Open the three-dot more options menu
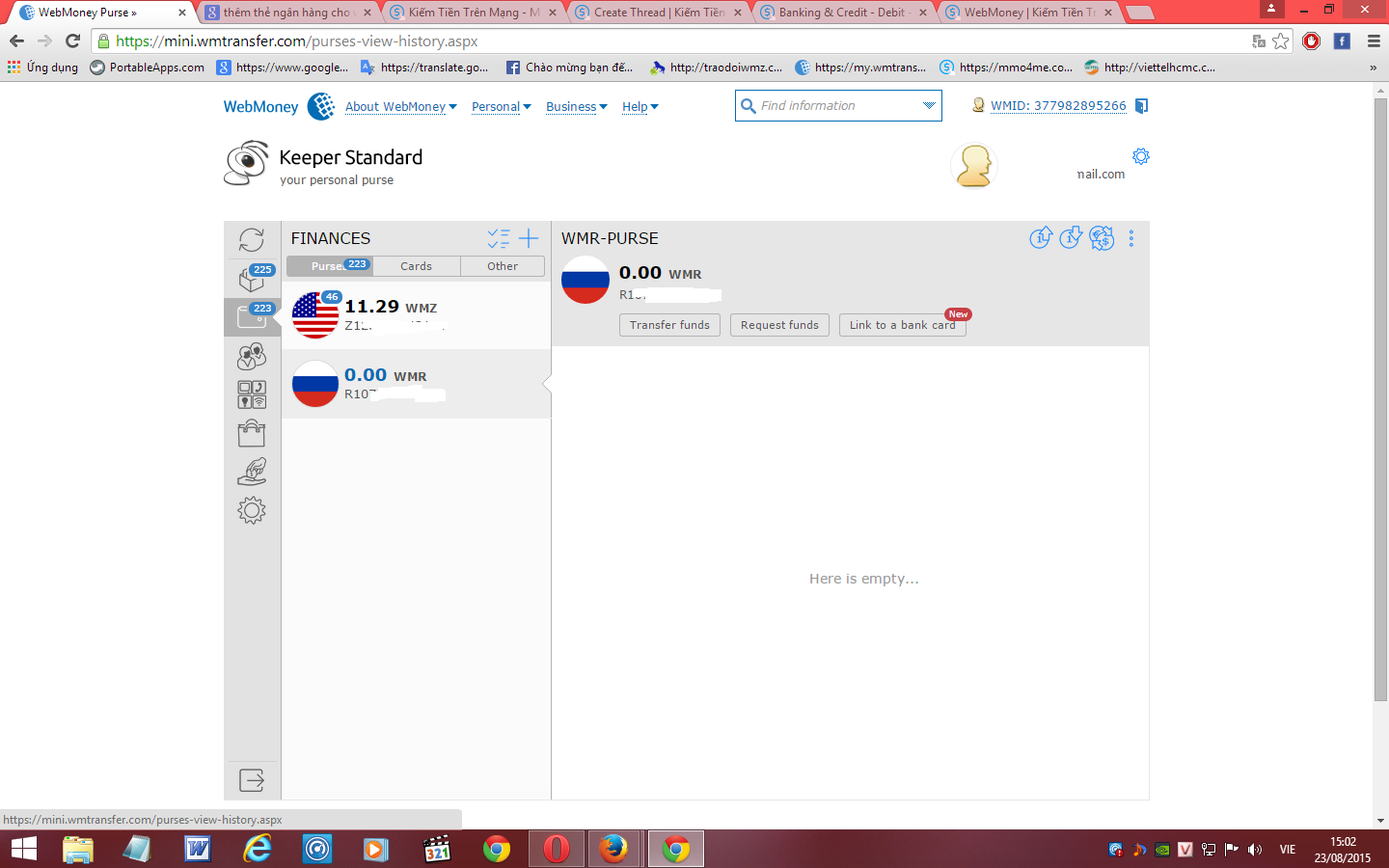Viewport: 1389px width, 868px height. (x=1131, y=238)
